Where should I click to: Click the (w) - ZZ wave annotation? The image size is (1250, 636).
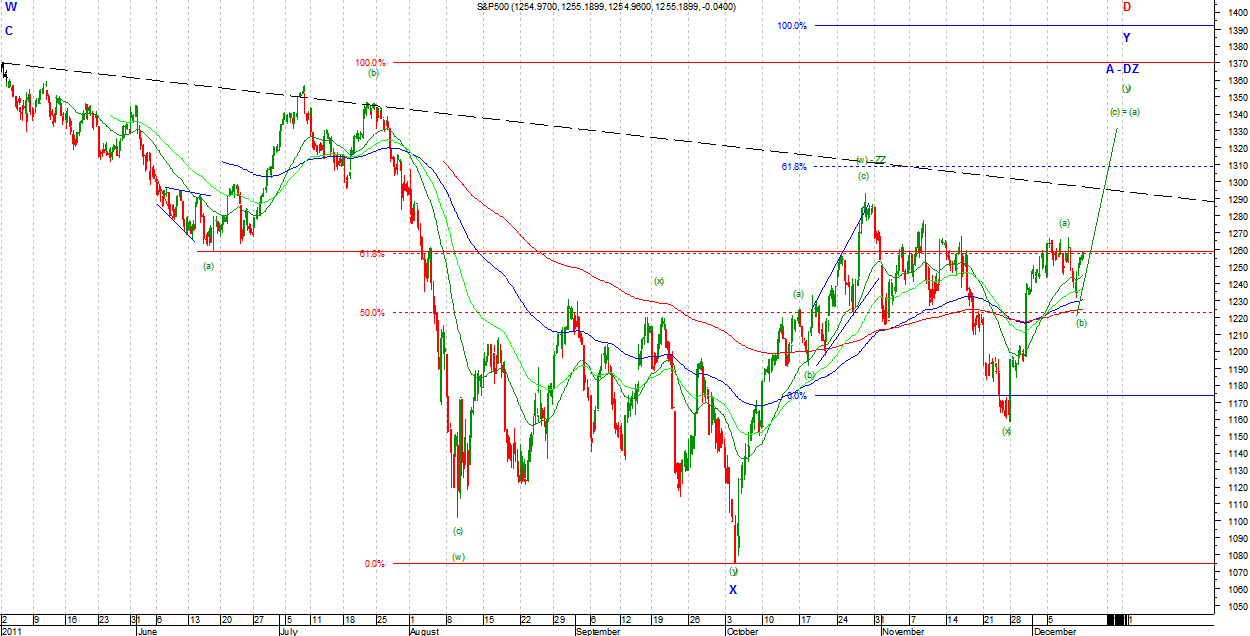(871, 160)
